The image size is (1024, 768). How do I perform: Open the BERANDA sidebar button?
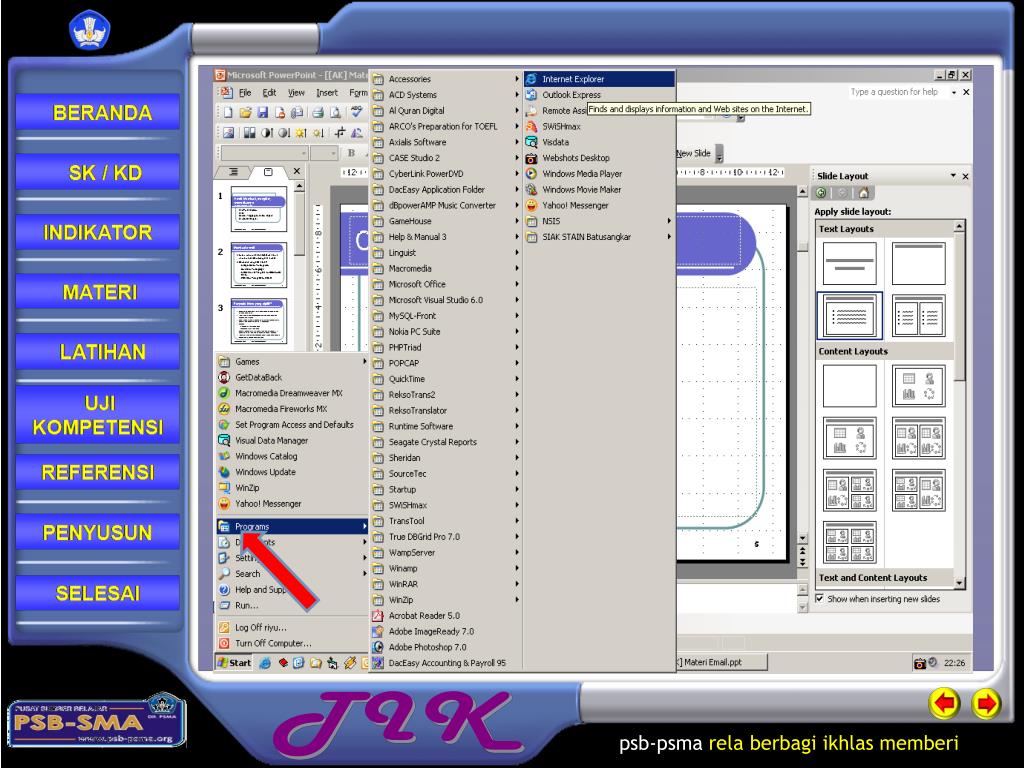(98, 112)
